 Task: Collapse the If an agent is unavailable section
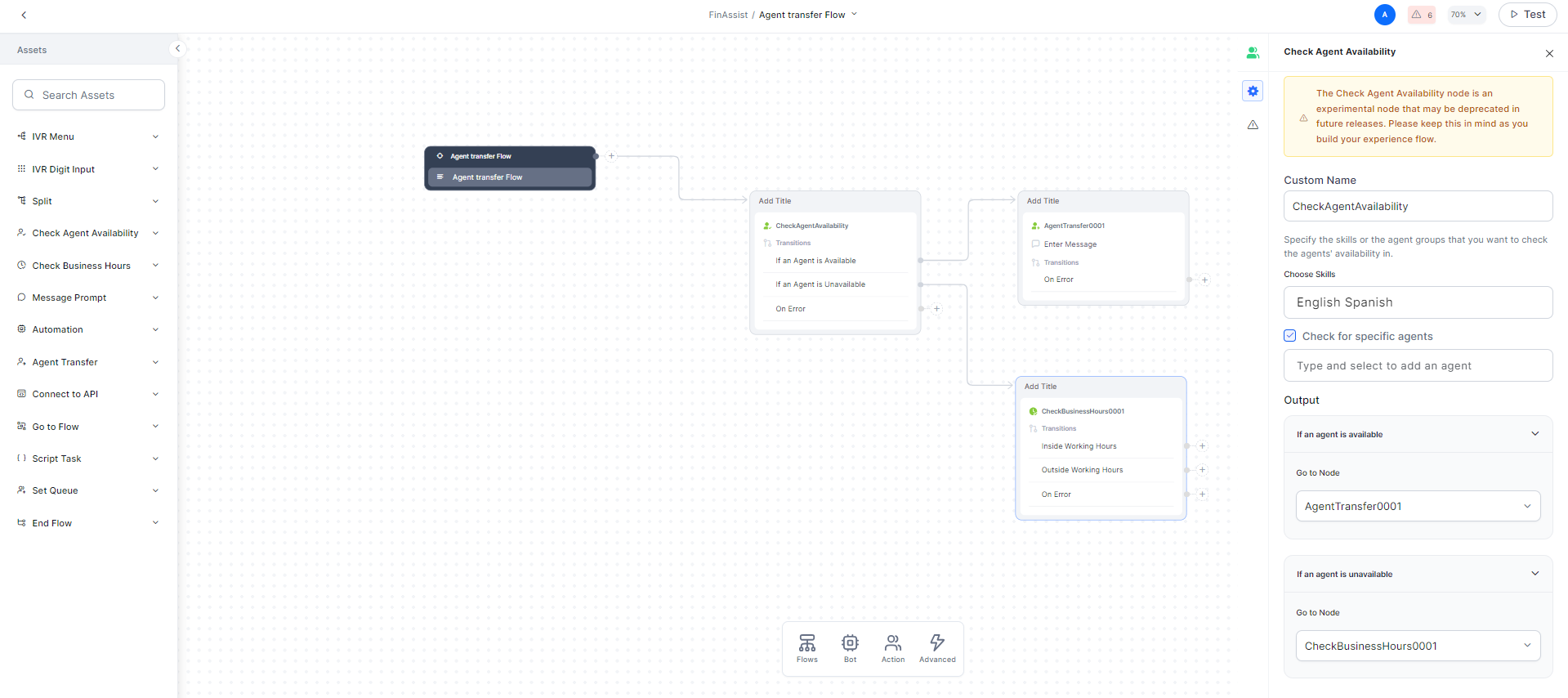tap(1534, 574)
